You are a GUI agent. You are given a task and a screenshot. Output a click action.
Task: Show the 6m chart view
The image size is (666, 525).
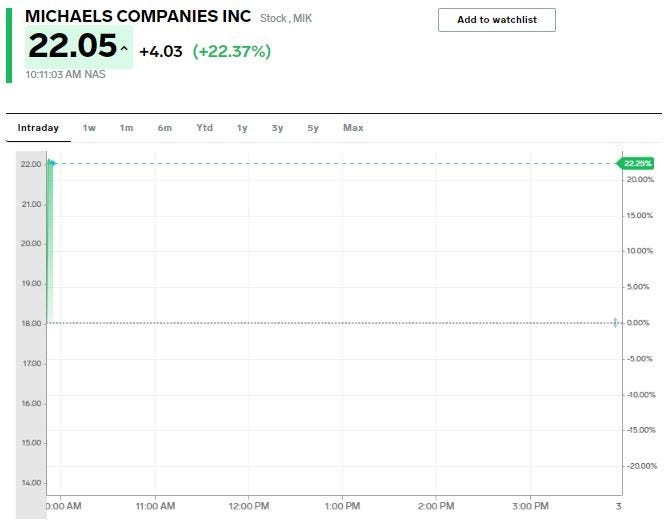[x=164, y=128]
